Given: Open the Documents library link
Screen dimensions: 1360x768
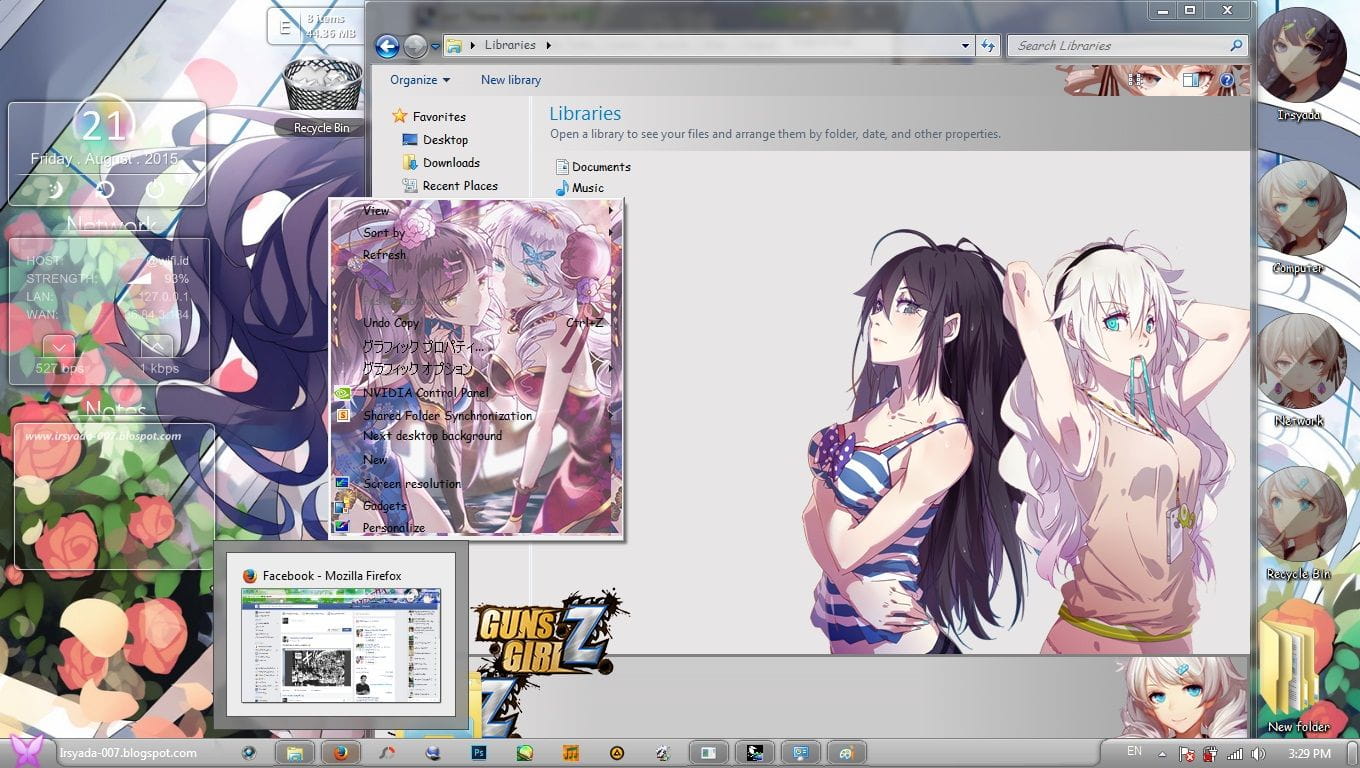Looking at the screenshot, I should [x=601, y=167].
